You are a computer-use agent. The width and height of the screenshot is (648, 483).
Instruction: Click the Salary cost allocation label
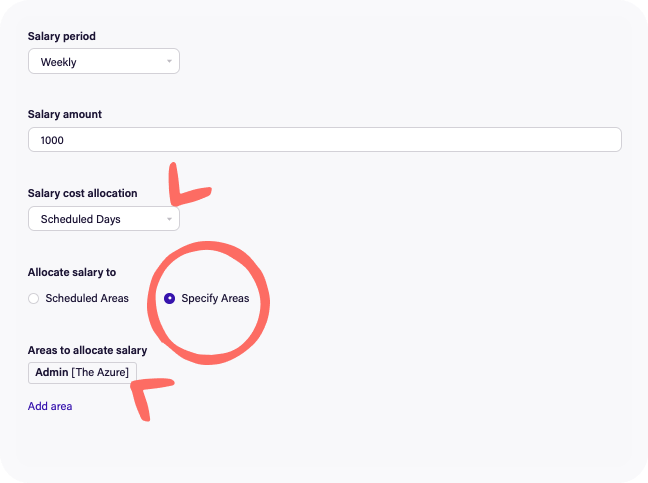tap(82, 193)
